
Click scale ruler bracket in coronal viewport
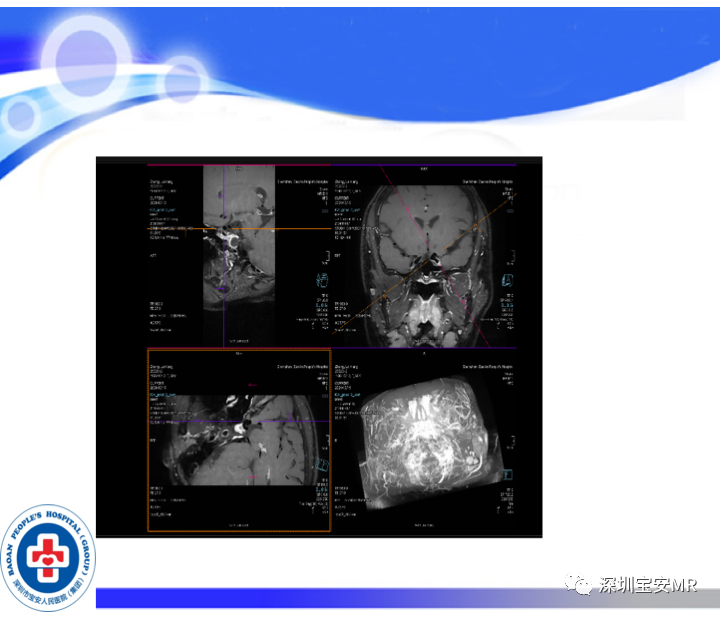click(x=512, y=257)
